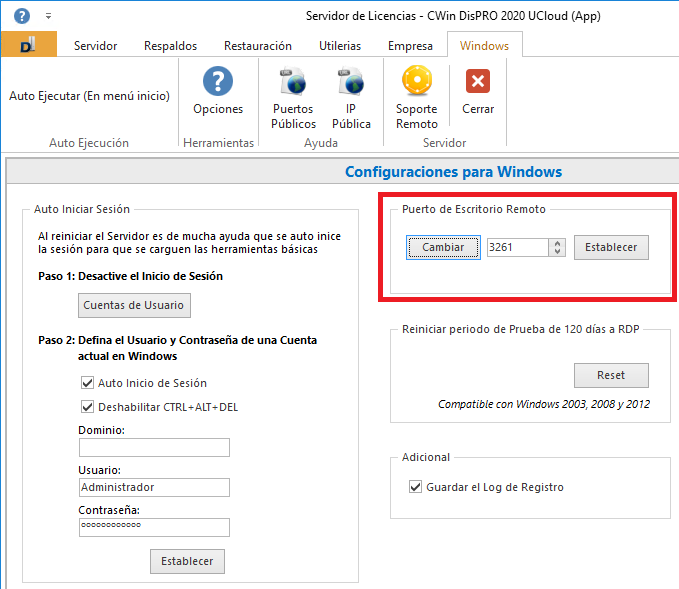
Task: Increase the remote desktop port value
Action: [x=558, y=242]
